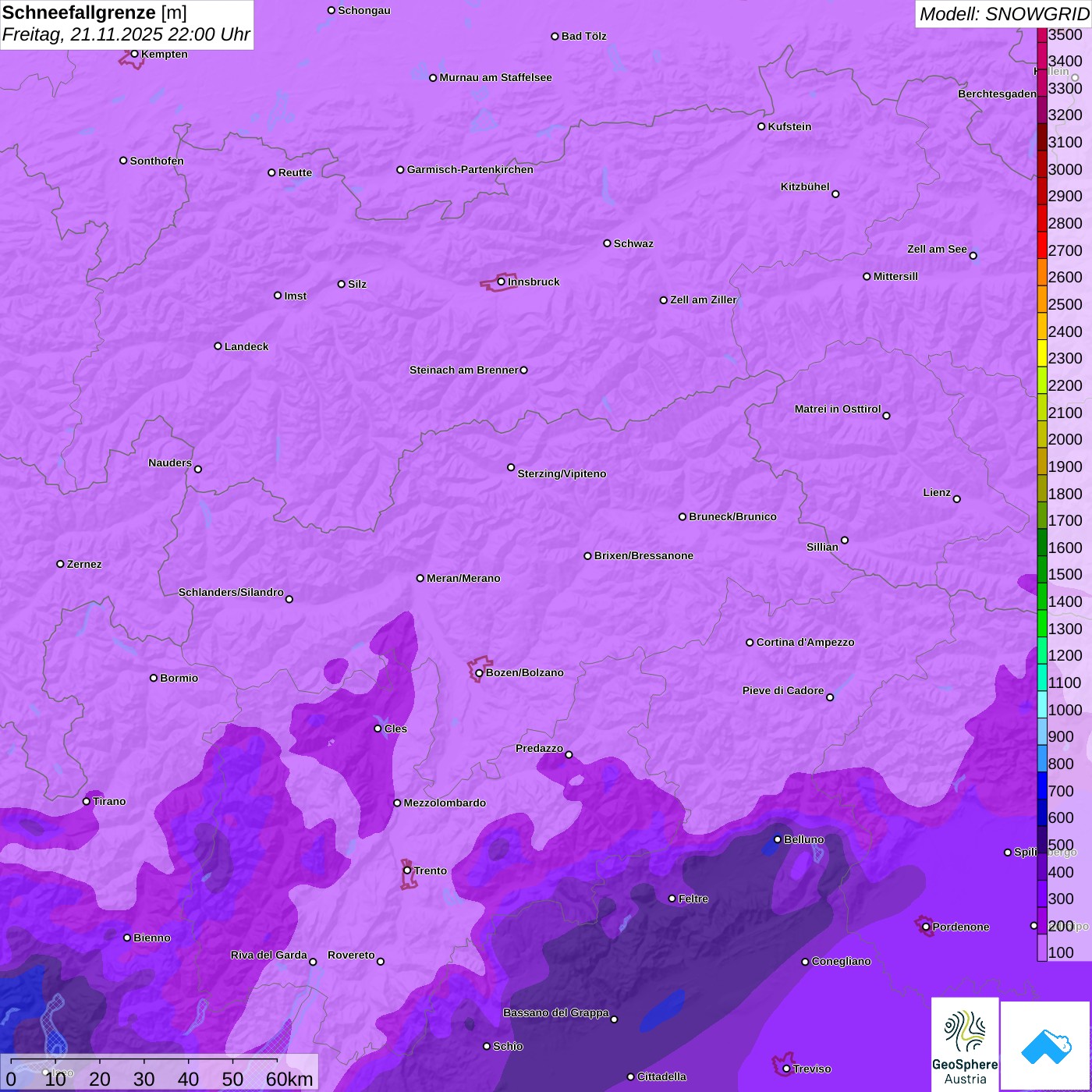
Task: Click the Kempten location marker
Action: (134, 54)
